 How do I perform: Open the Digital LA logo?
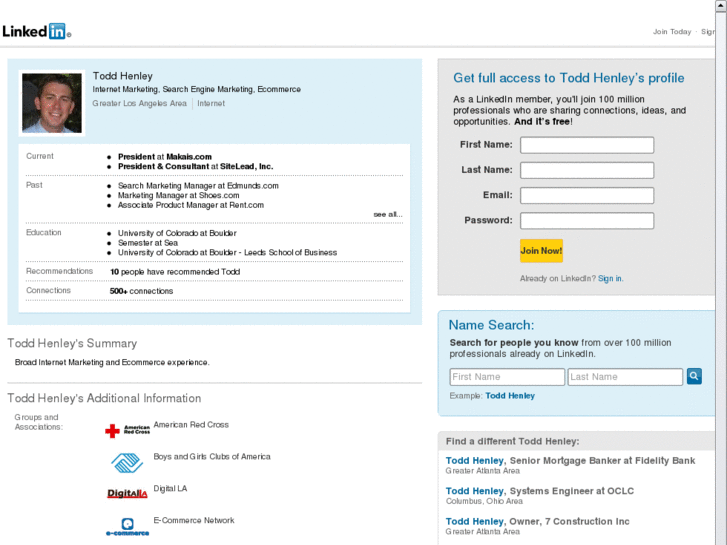[x=127, y=493]
